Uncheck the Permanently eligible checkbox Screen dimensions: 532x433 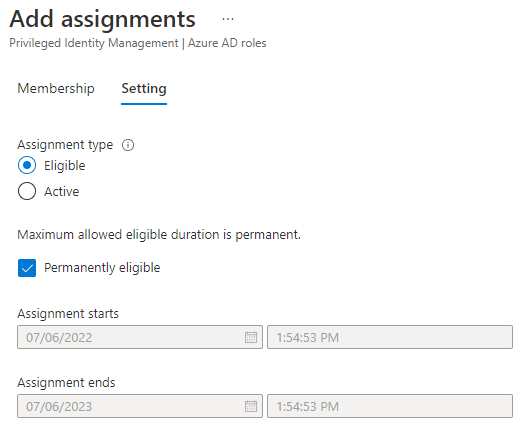[27, 268]
